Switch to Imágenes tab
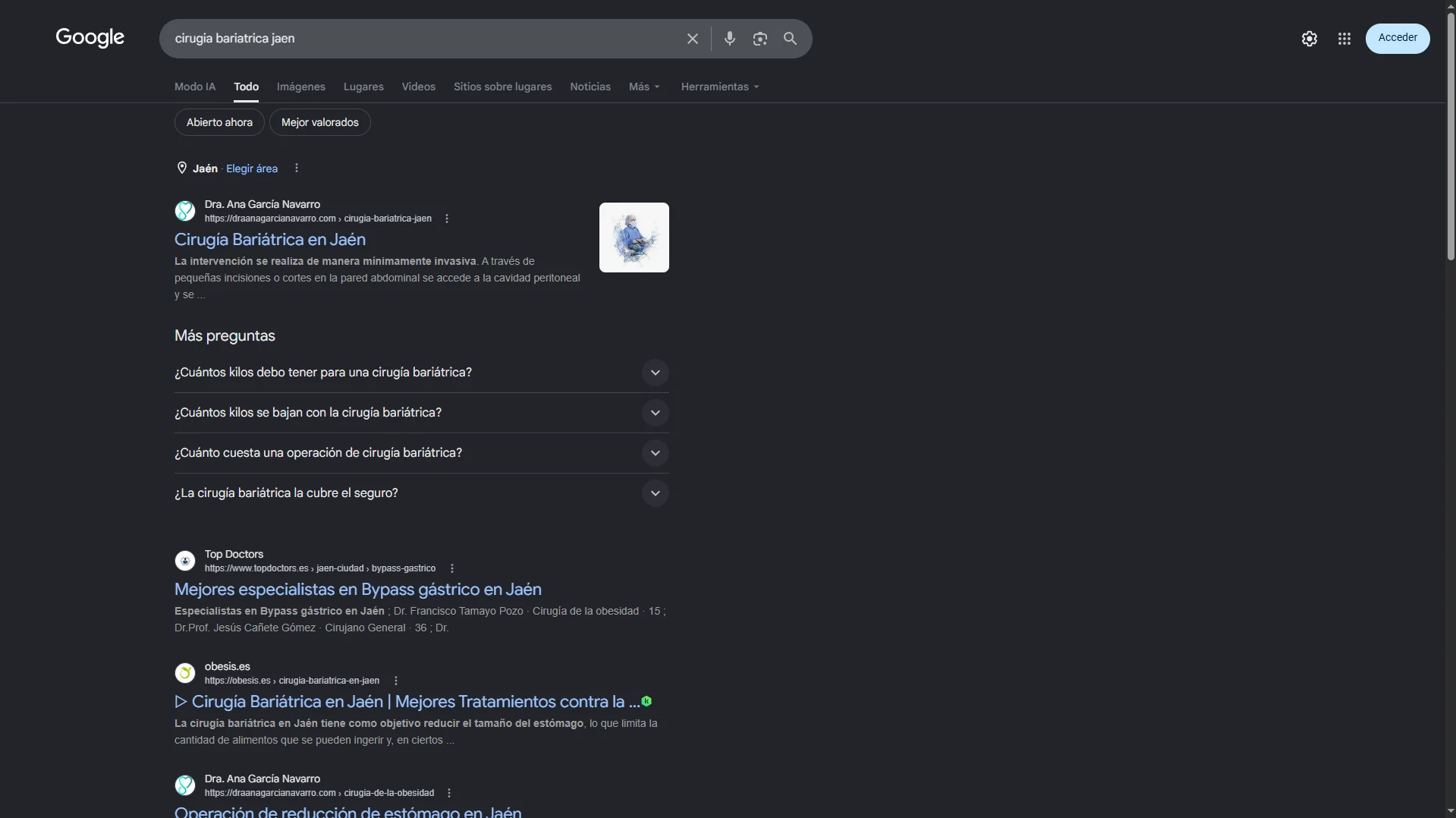Screen dimensions: 1456x818 coord(301,87)
